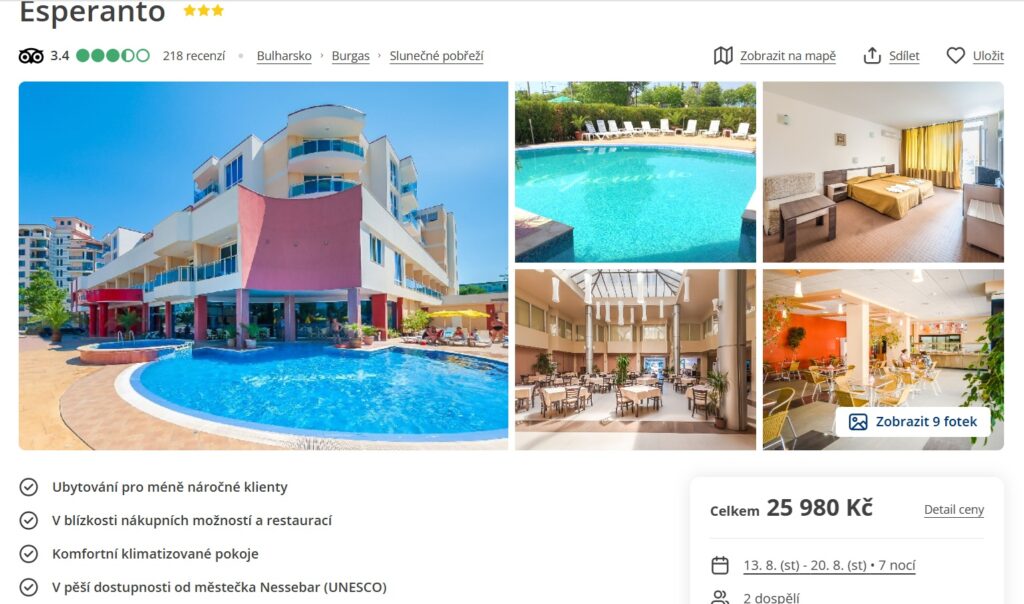Open the Bulharsko breadcrumb link
The width and height of the screenshot is (1024, 604).
(284, 56)
